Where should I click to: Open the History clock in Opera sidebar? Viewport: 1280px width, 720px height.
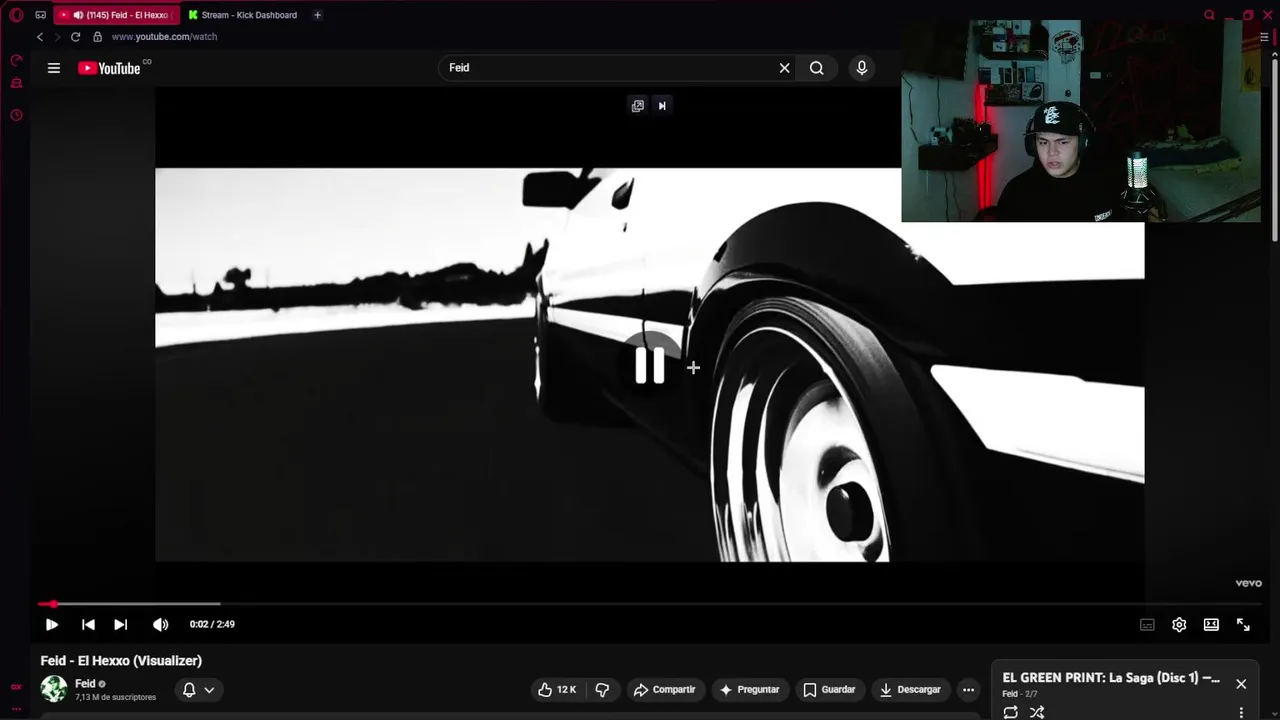click(16, 115)
